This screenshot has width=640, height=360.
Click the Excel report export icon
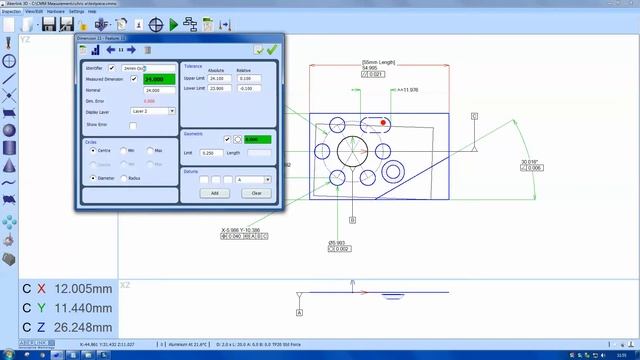[208, 24]
